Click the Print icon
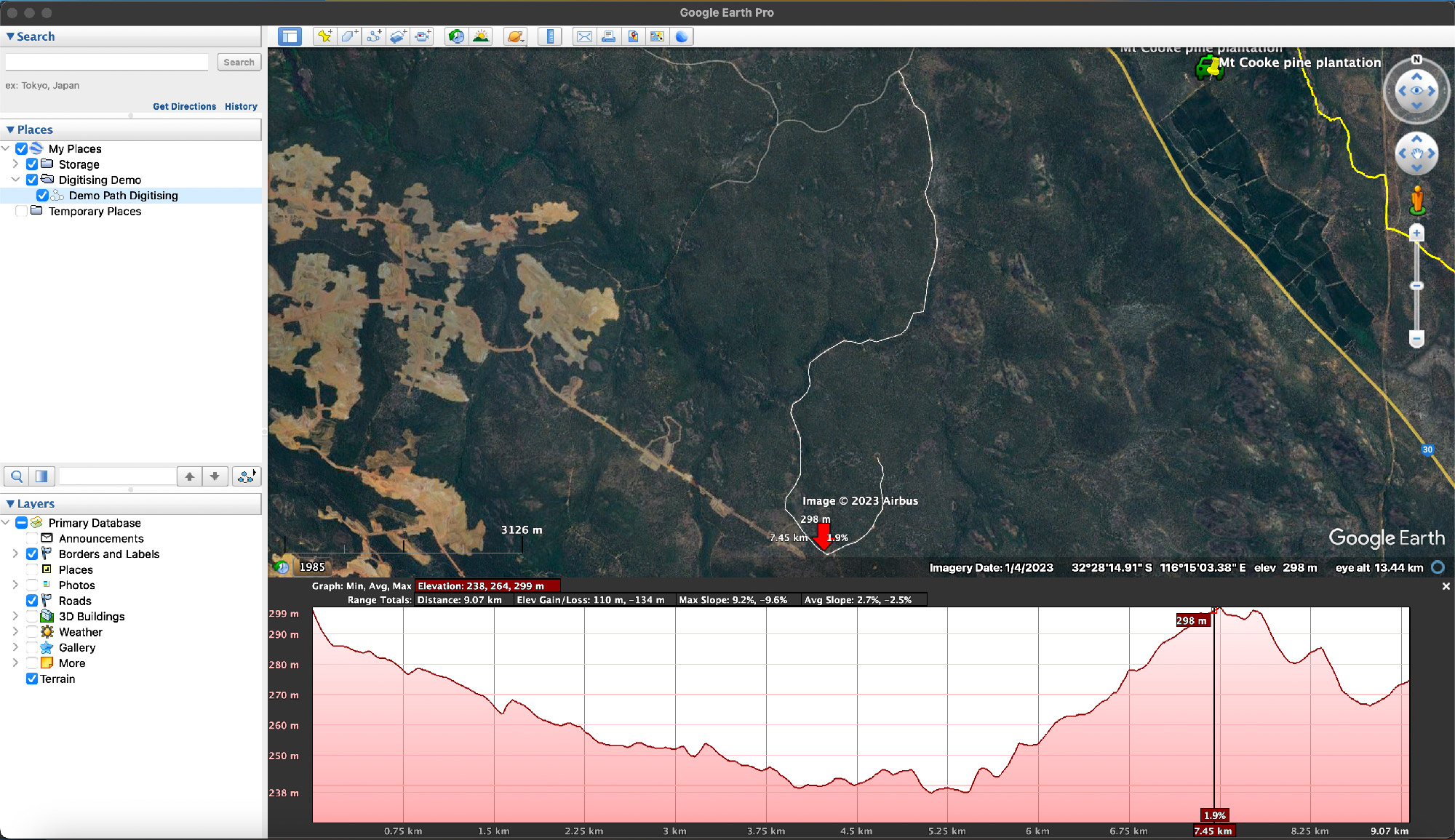The image size is (1455, 840). 609,36
